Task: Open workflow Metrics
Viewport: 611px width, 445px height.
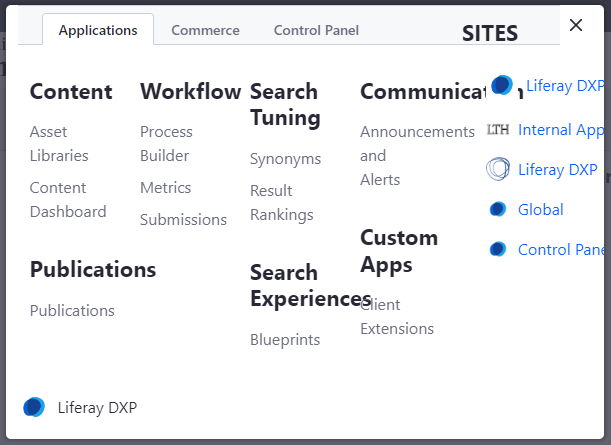Action: 166,187
